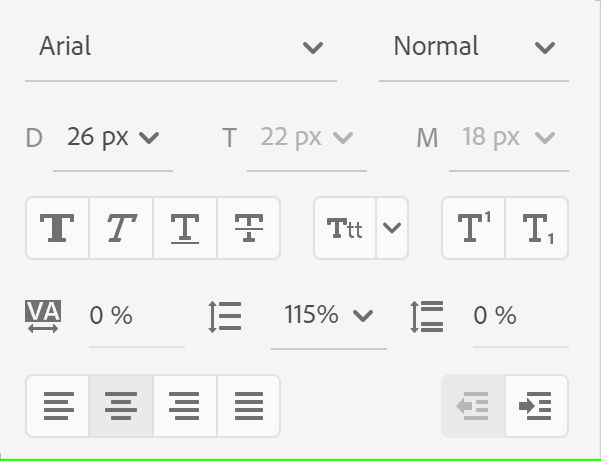Expand the text case options arrow
The image size is (601, 461).
click(x=392, y=228)
